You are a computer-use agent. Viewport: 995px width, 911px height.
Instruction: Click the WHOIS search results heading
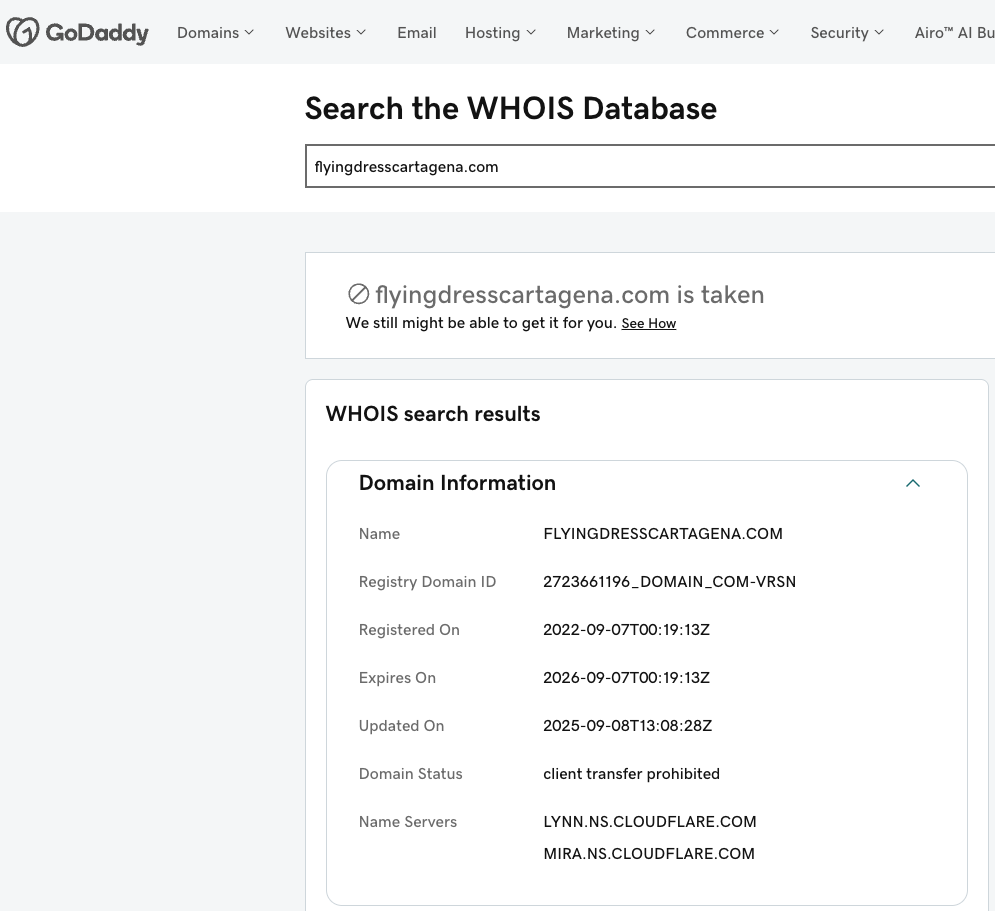pos(433,414)
